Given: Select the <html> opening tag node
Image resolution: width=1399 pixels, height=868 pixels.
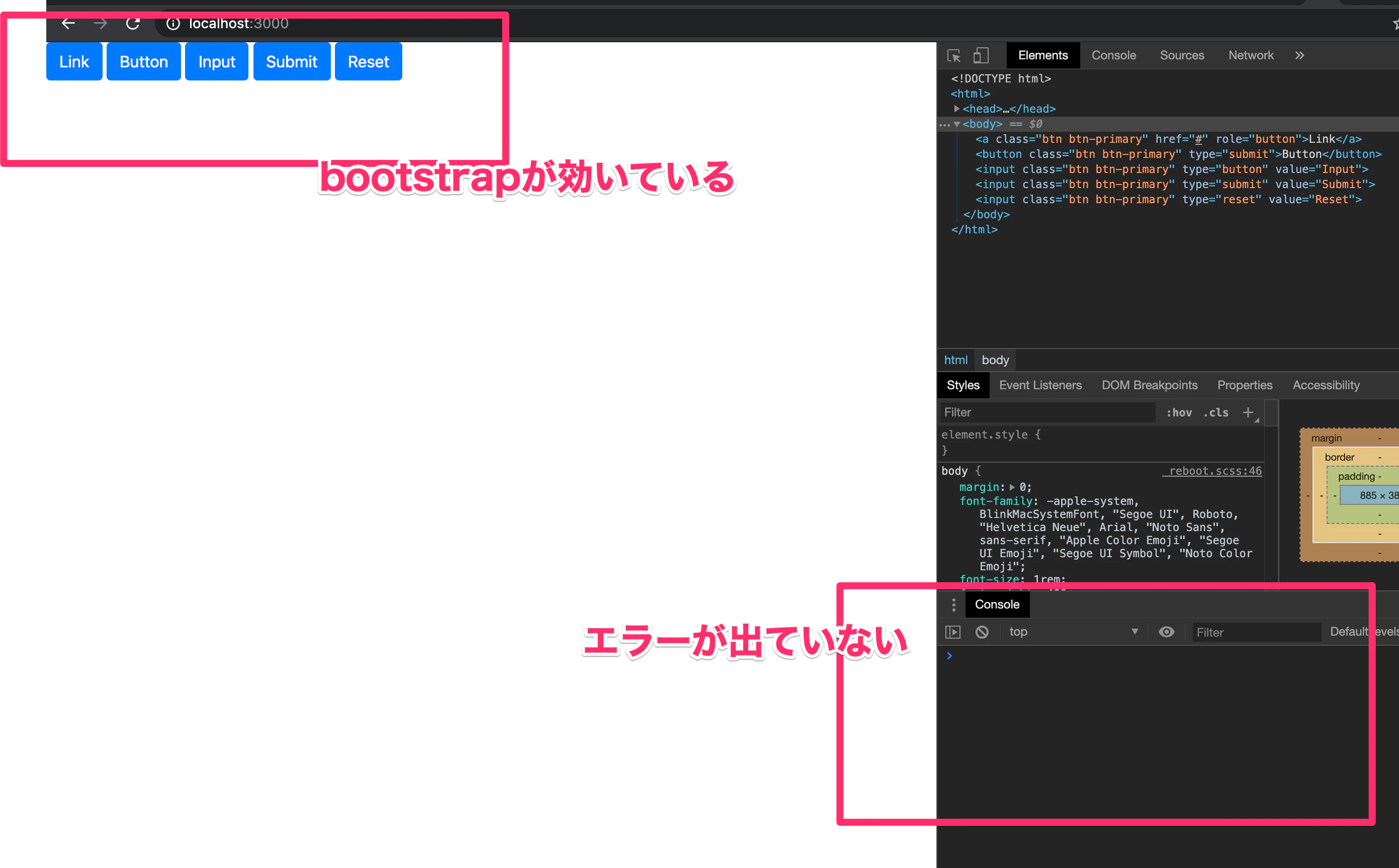Looking at the screenshot, I should (970, 94).
